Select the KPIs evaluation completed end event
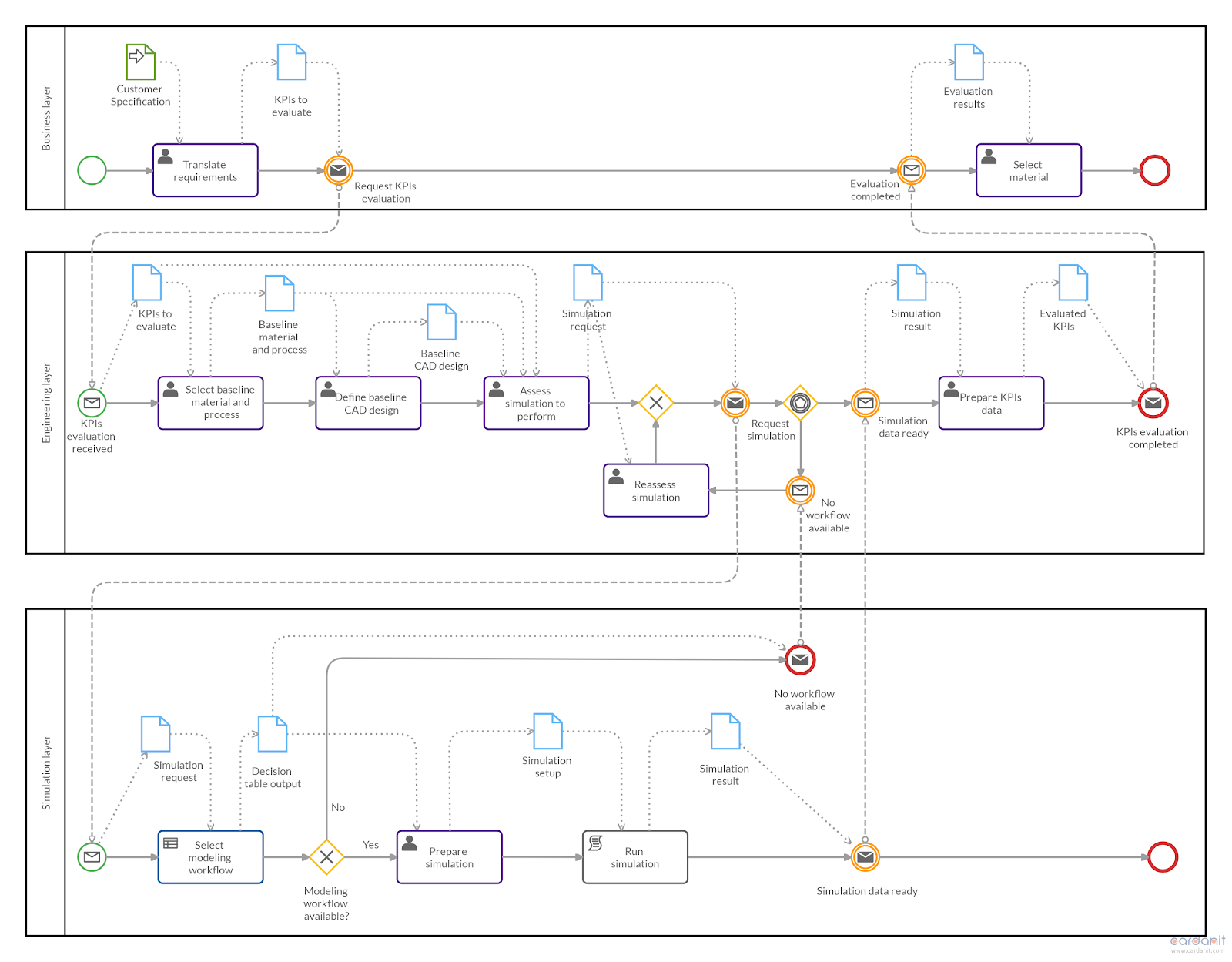1232x962 pixels. 1153,403
